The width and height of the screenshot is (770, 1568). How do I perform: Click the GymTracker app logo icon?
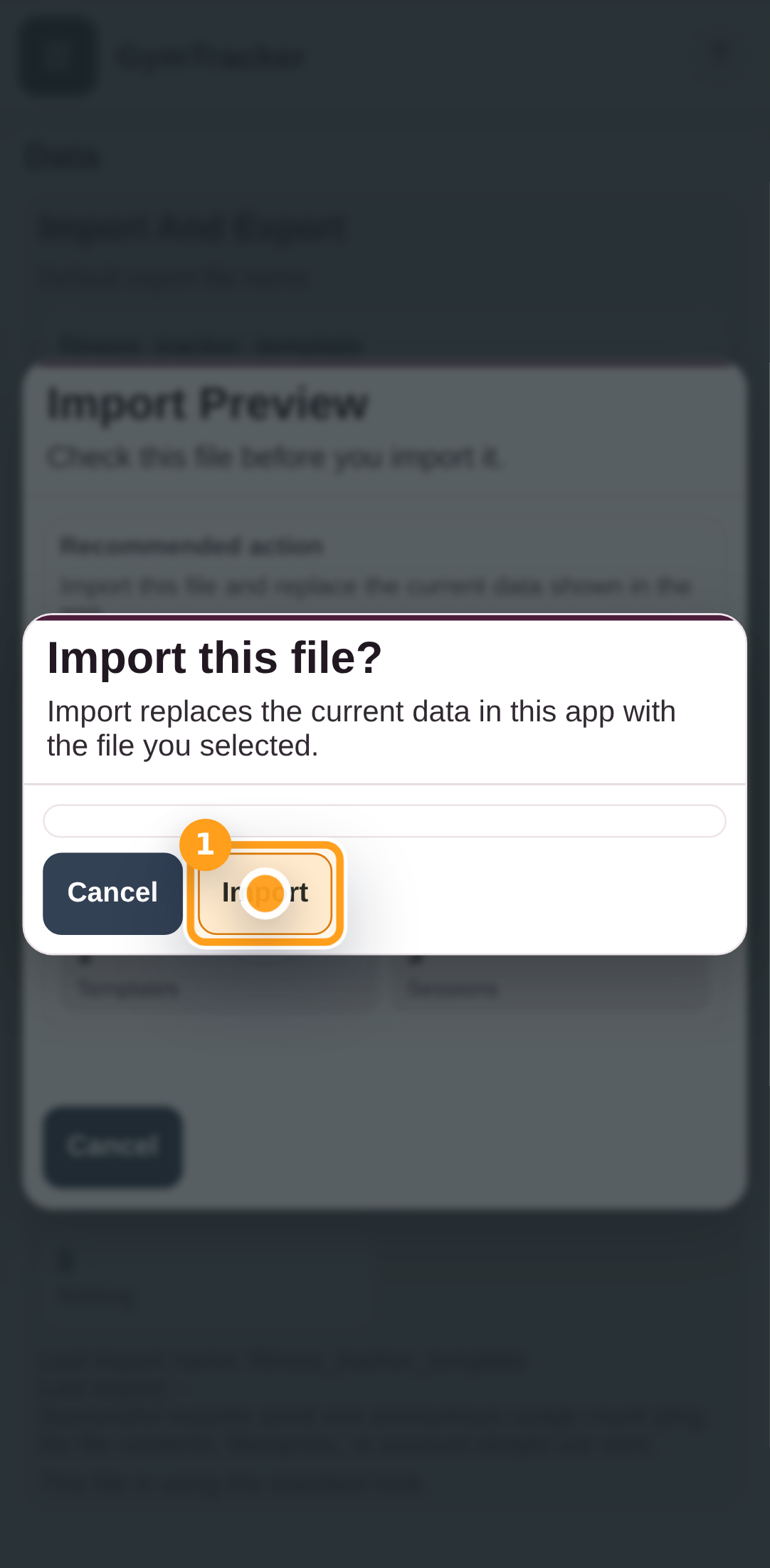coord(58,56)
